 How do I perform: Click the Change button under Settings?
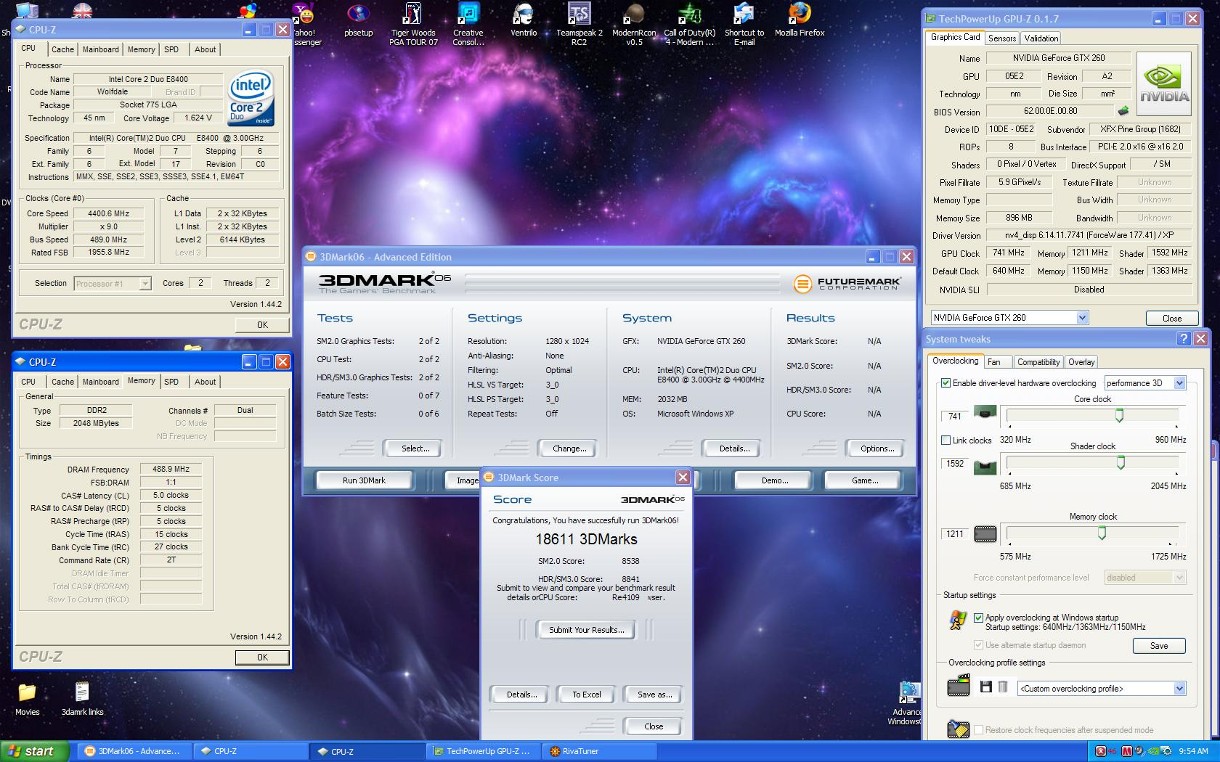pyautogui.click(x=568, y=448)
